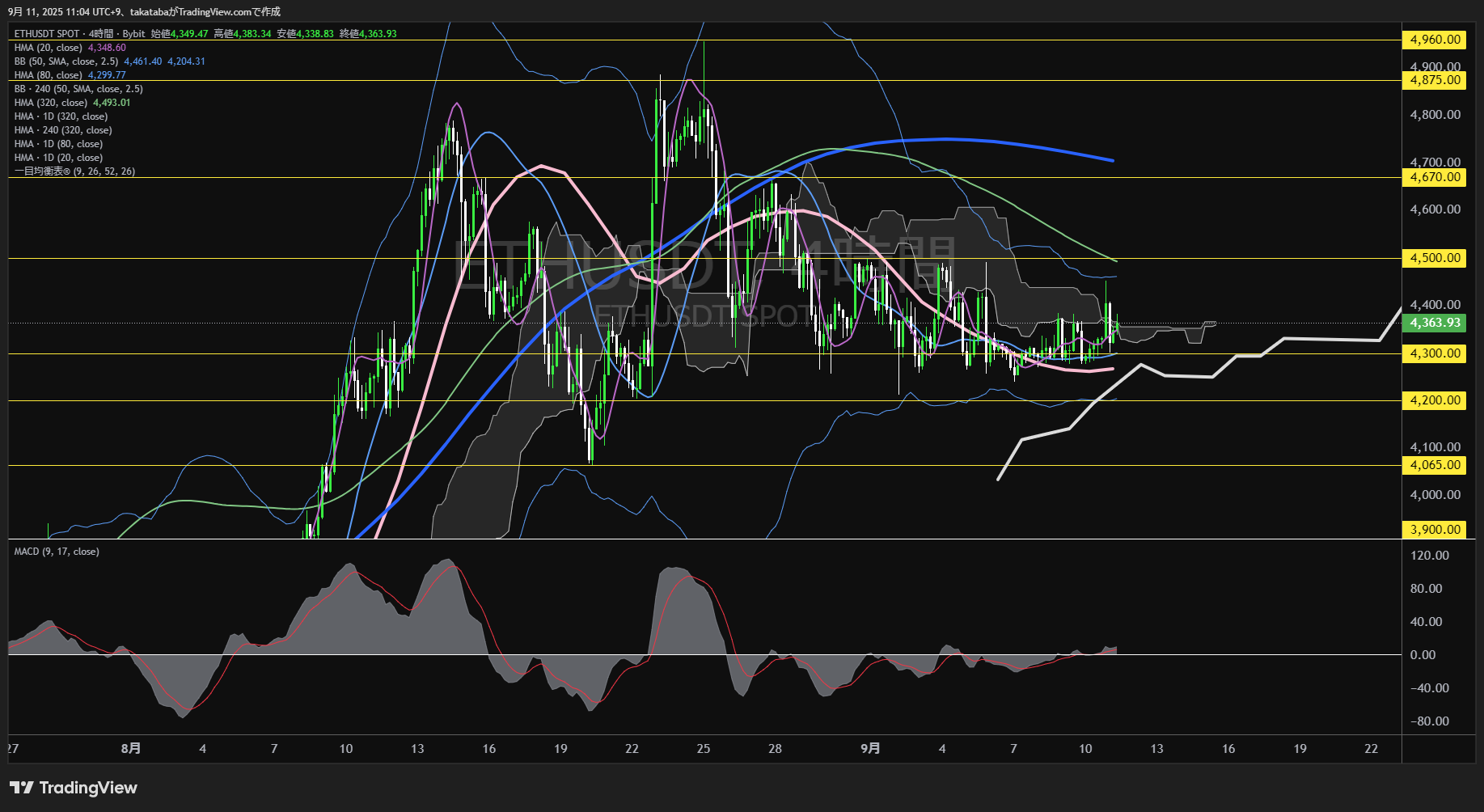Click the 25 date on time axis

coord(704,749)
